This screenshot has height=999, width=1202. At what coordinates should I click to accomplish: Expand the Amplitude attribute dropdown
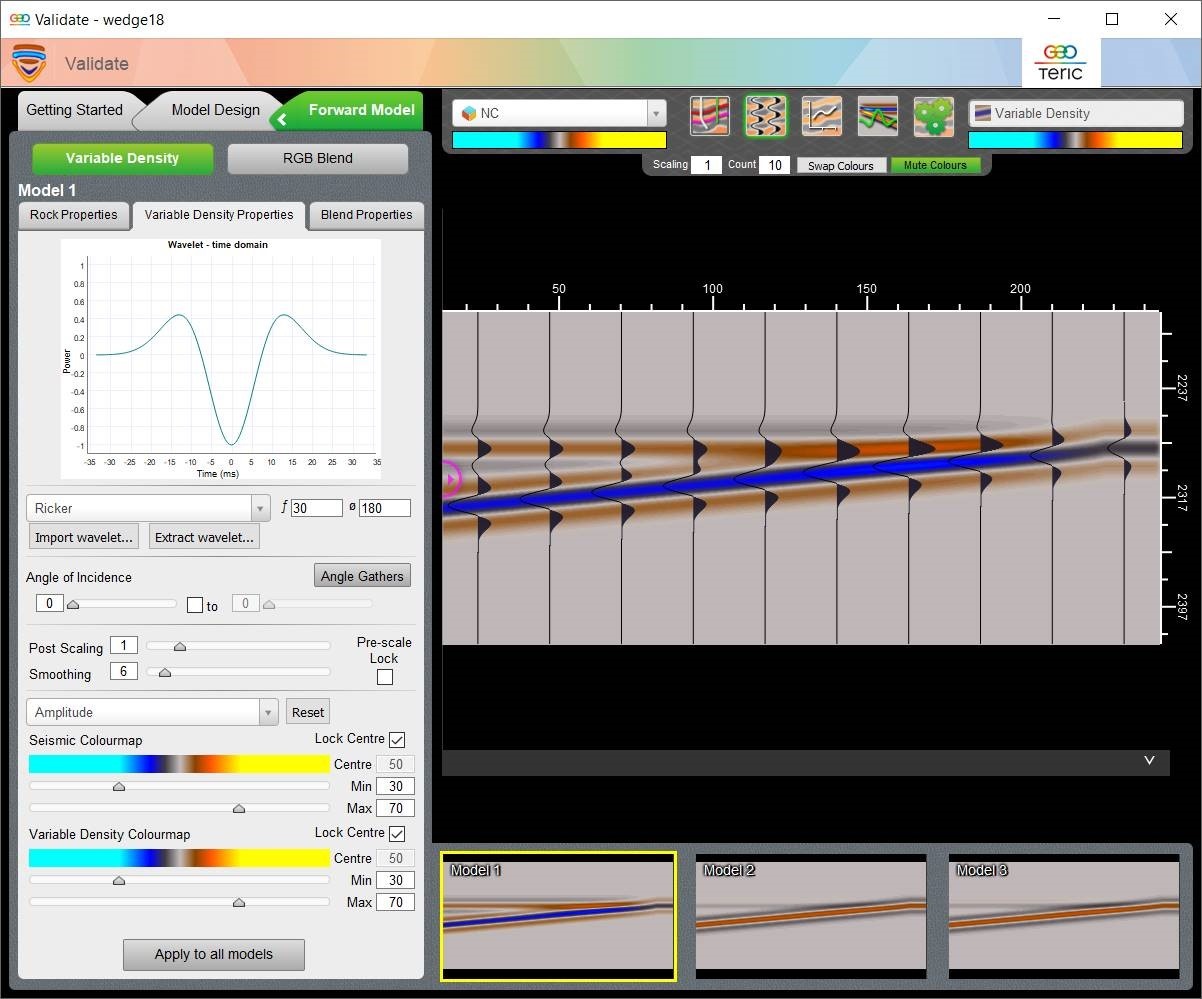(x=268, y=712)
